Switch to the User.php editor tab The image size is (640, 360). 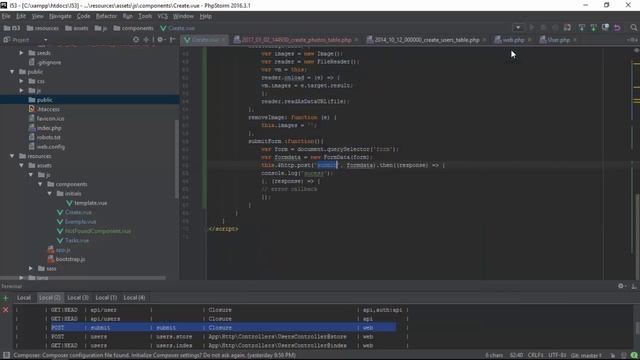coord(558,40)
